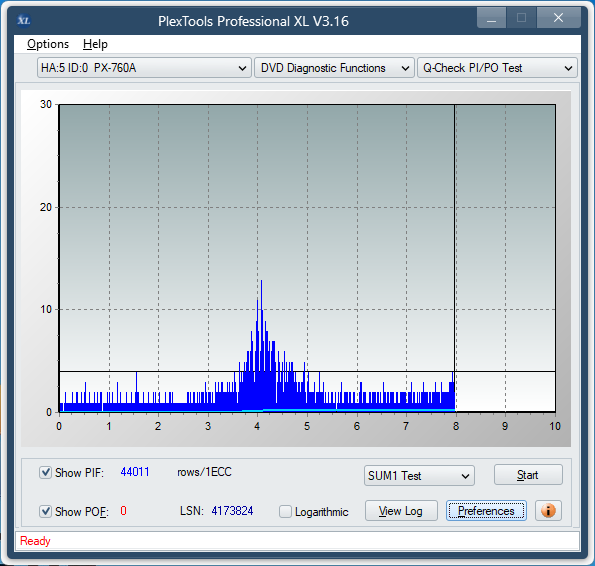Click the vertical end marker line at 8
The width and height of the screenshot is (595, 566).
454,258
